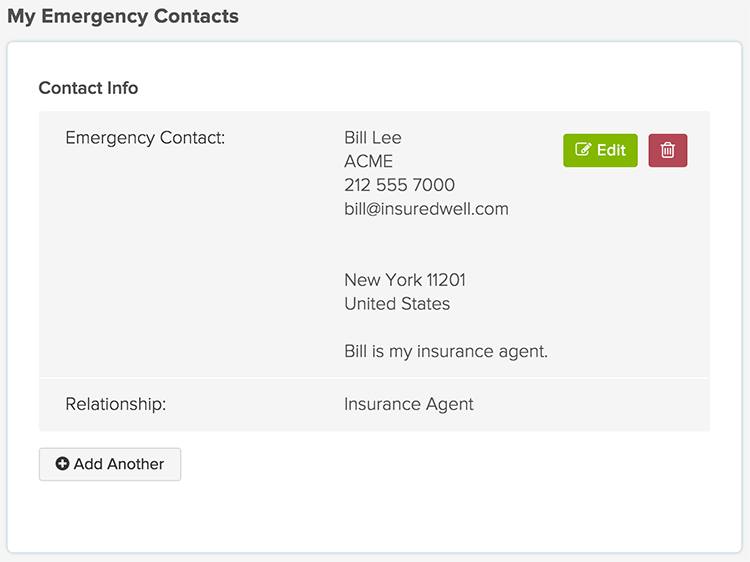
Task: Click the My Emergency Contacts page title
Action: 123,16
